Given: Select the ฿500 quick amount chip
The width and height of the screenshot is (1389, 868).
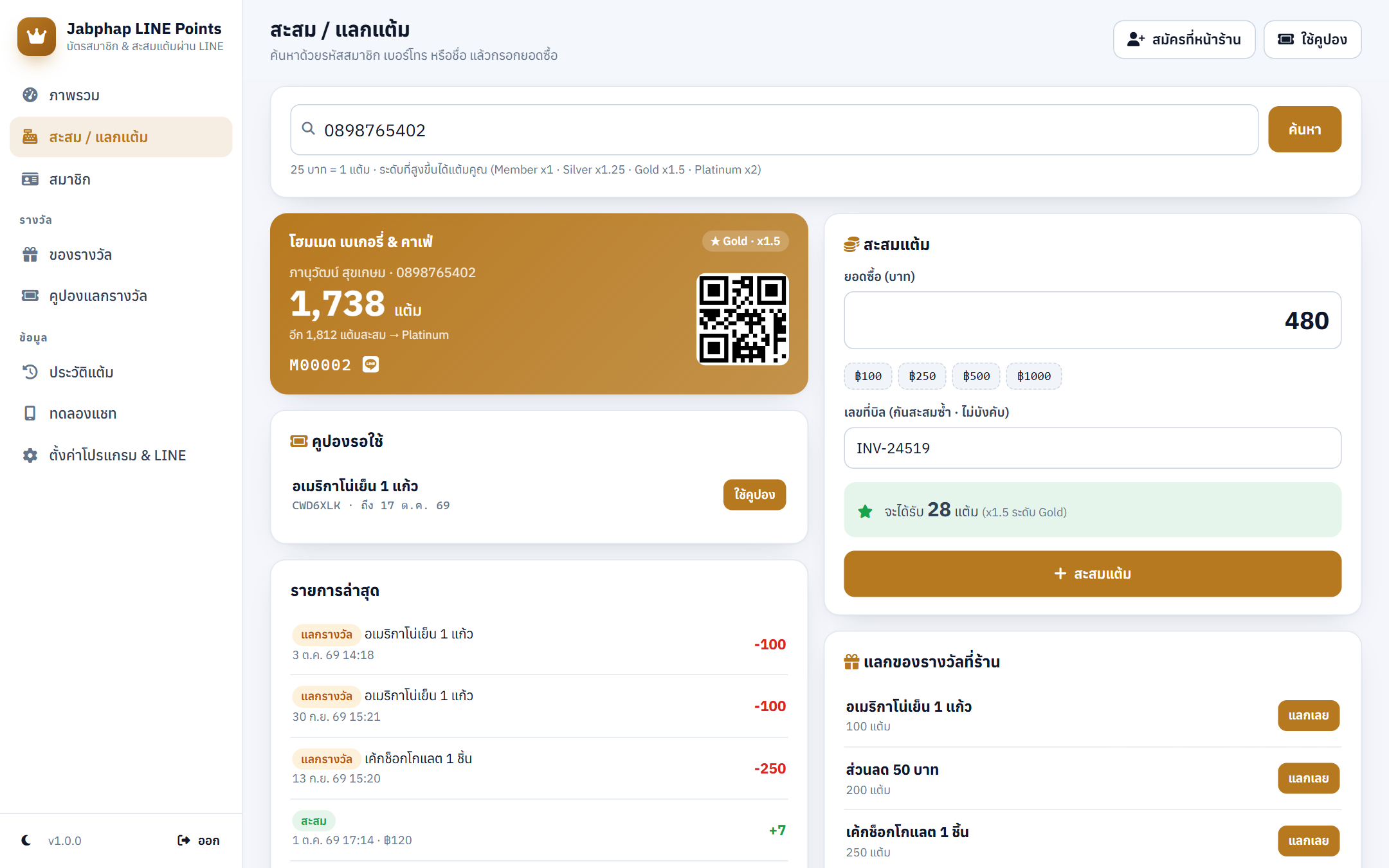Looking at the screenshot, I should coord(976,376).
